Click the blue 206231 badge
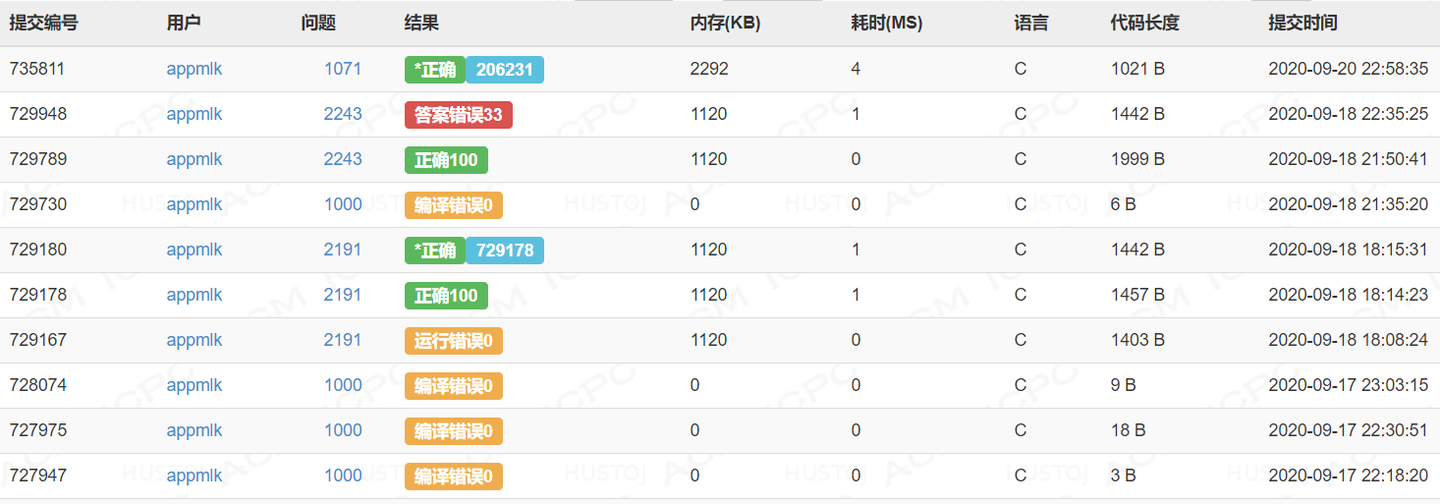This screenshot has height=504, width=1440. pos(505,69)
